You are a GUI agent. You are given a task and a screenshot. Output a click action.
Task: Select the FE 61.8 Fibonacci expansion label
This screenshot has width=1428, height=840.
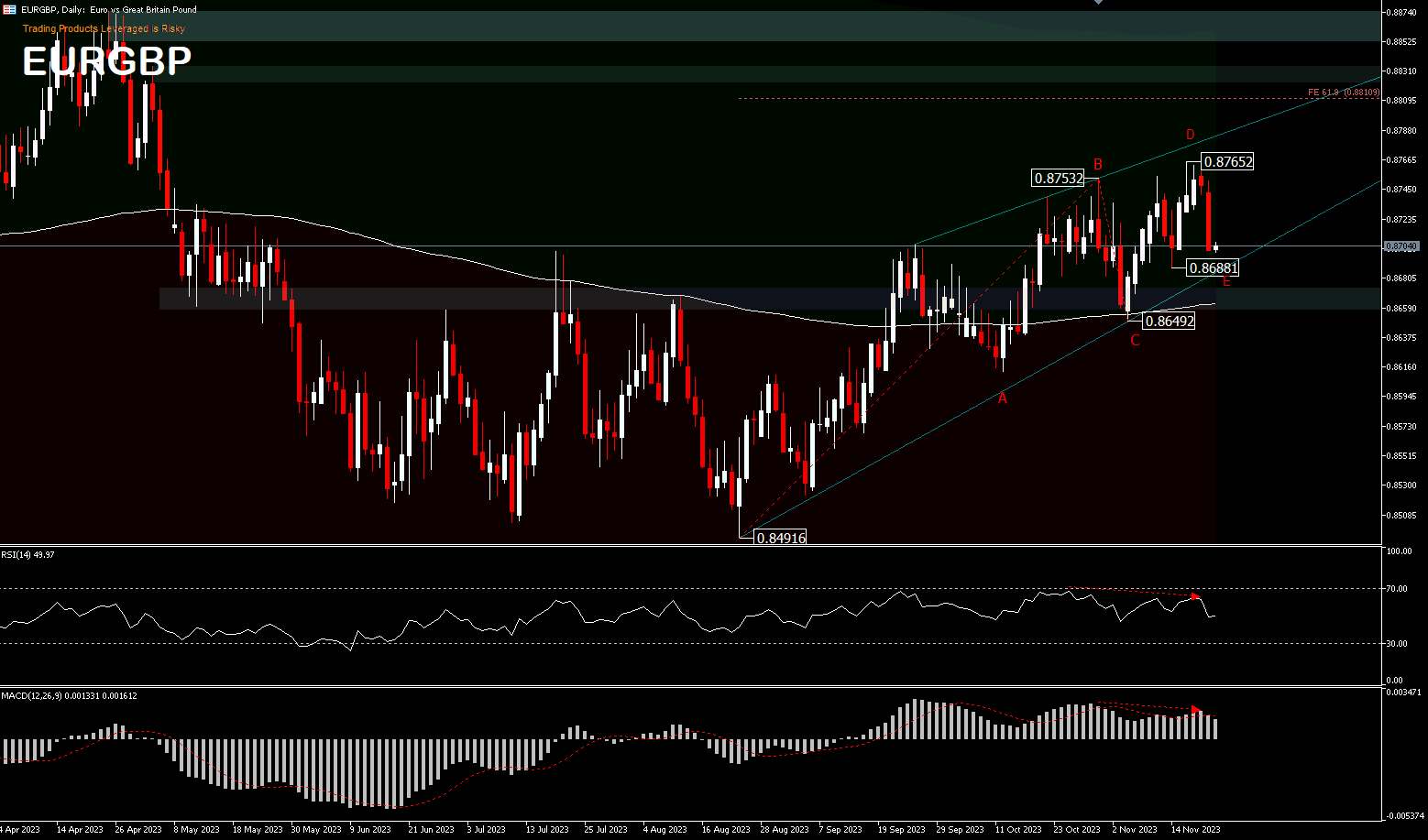(1343, 93)
